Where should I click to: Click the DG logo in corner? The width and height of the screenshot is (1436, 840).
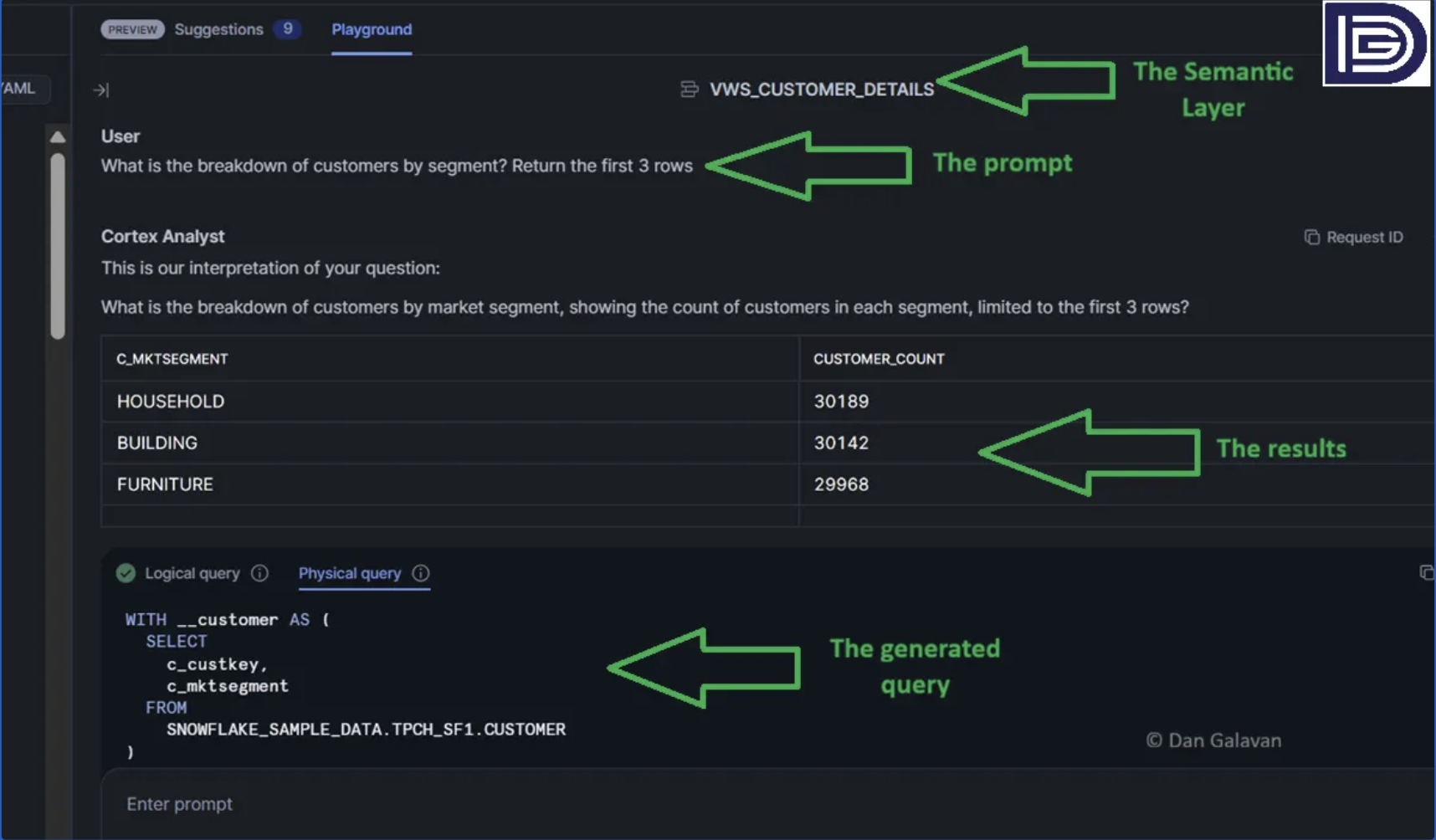[1376, 44]
